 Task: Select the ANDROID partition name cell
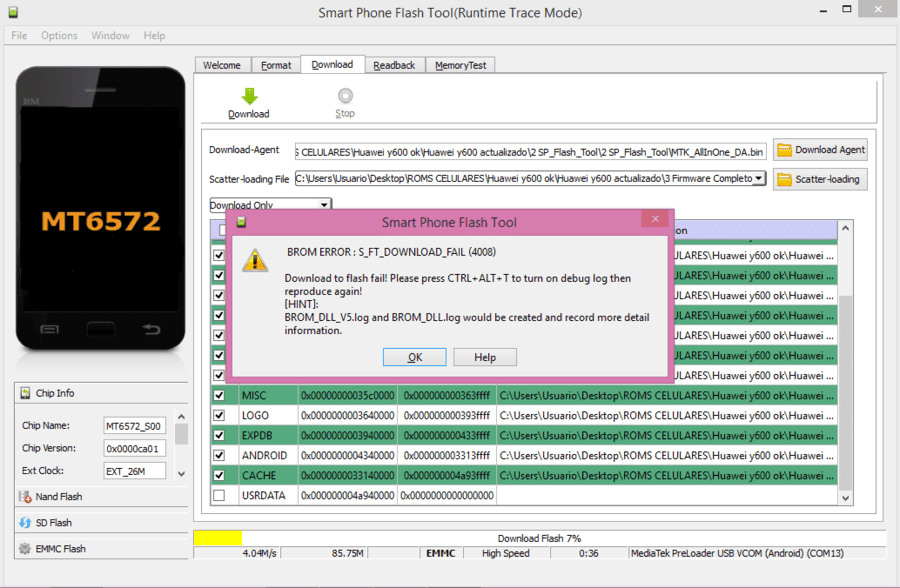coord(268,455)
